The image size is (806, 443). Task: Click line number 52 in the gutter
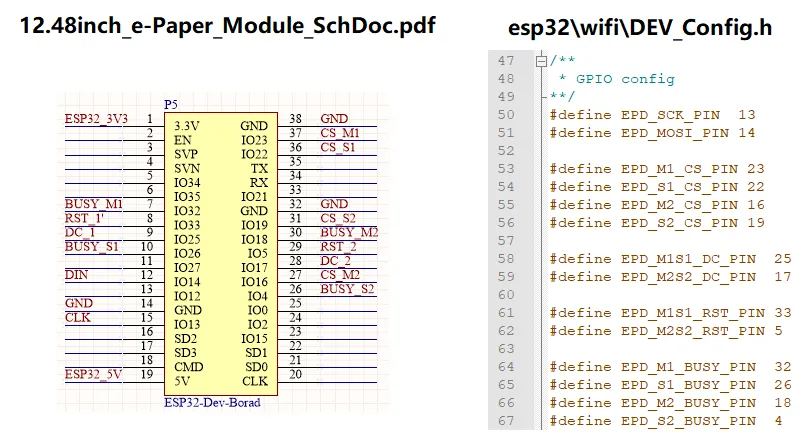(x=506, y=151)
